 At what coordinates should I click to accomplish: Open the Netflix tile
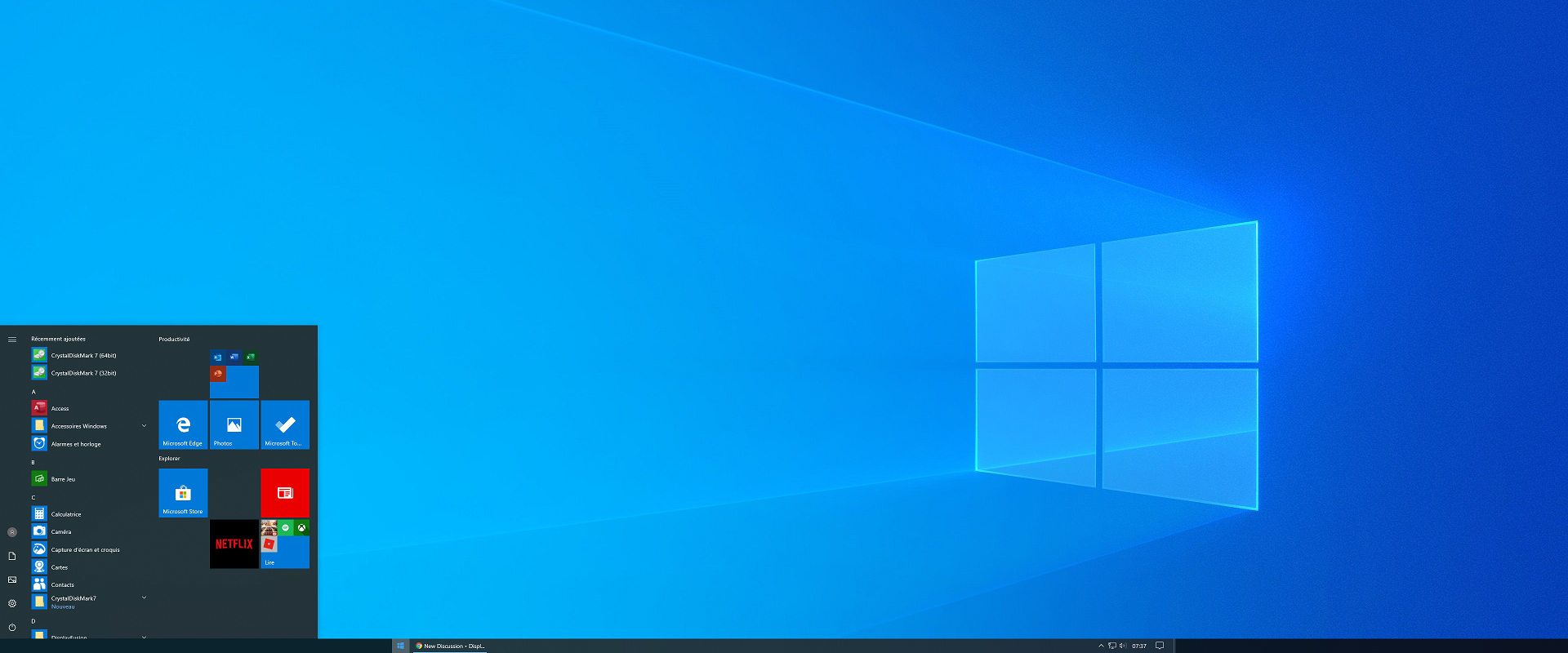(234, 544)
